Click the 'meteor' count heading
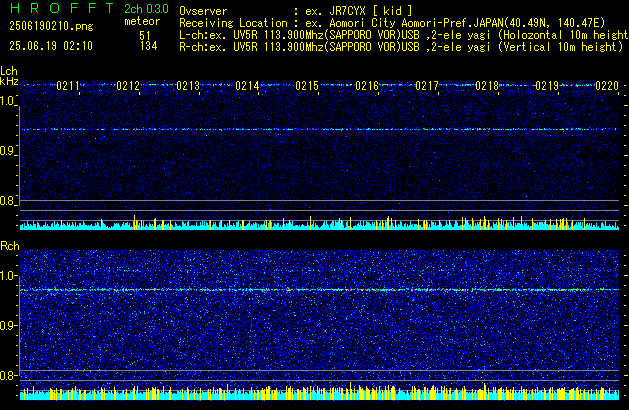Viewport: 629px width, 410px height. click(x=142, y=21)
